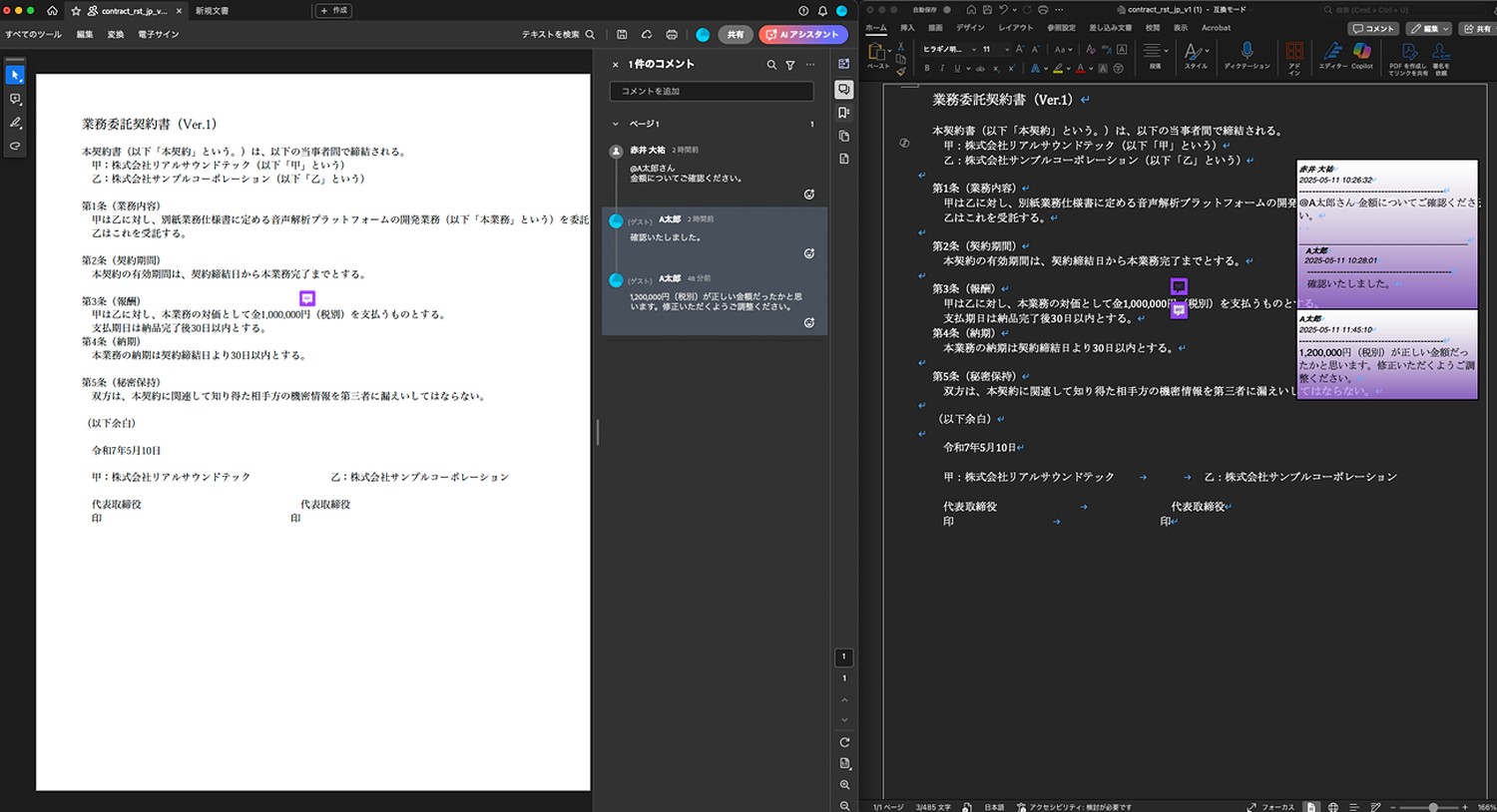Open the 挿入 ribbon tab in Word
Screen dimensions: 1497x812
coord(907,28)
